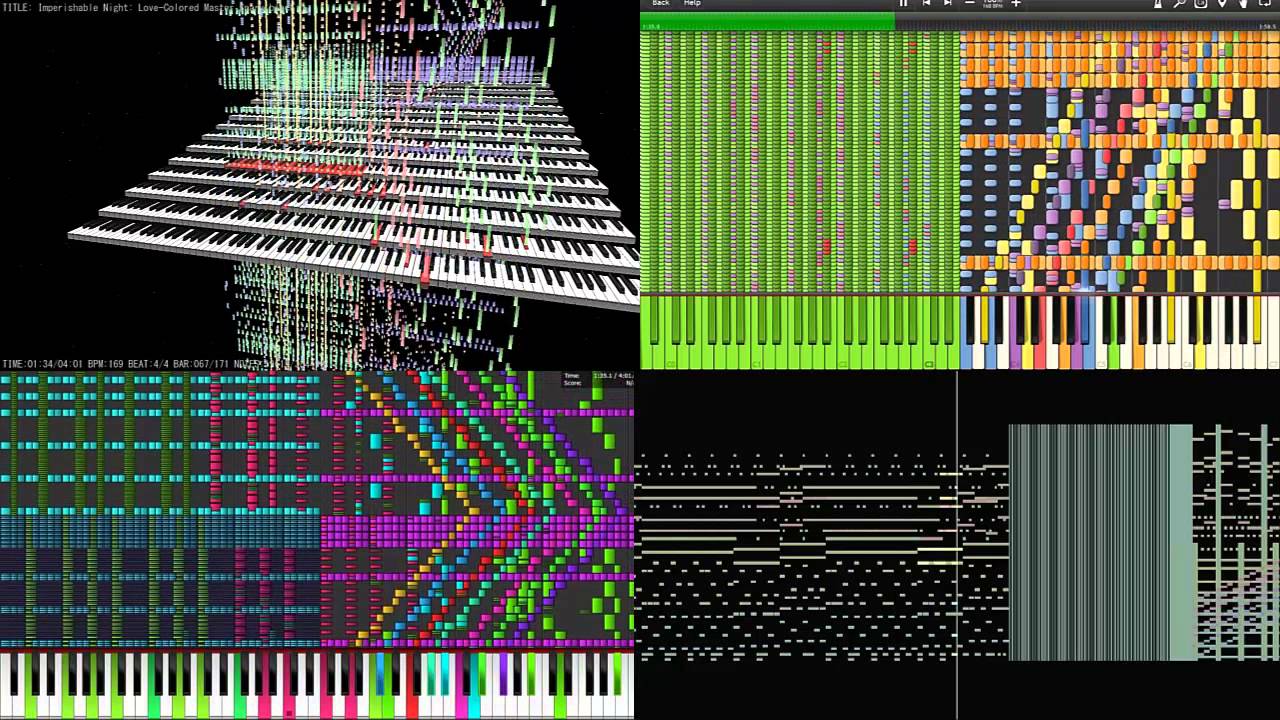The image size is (1280, 720).
Task: Pause playback in the Synthesia toolbar
Action: pyautogui.click(x=903, y=3)
